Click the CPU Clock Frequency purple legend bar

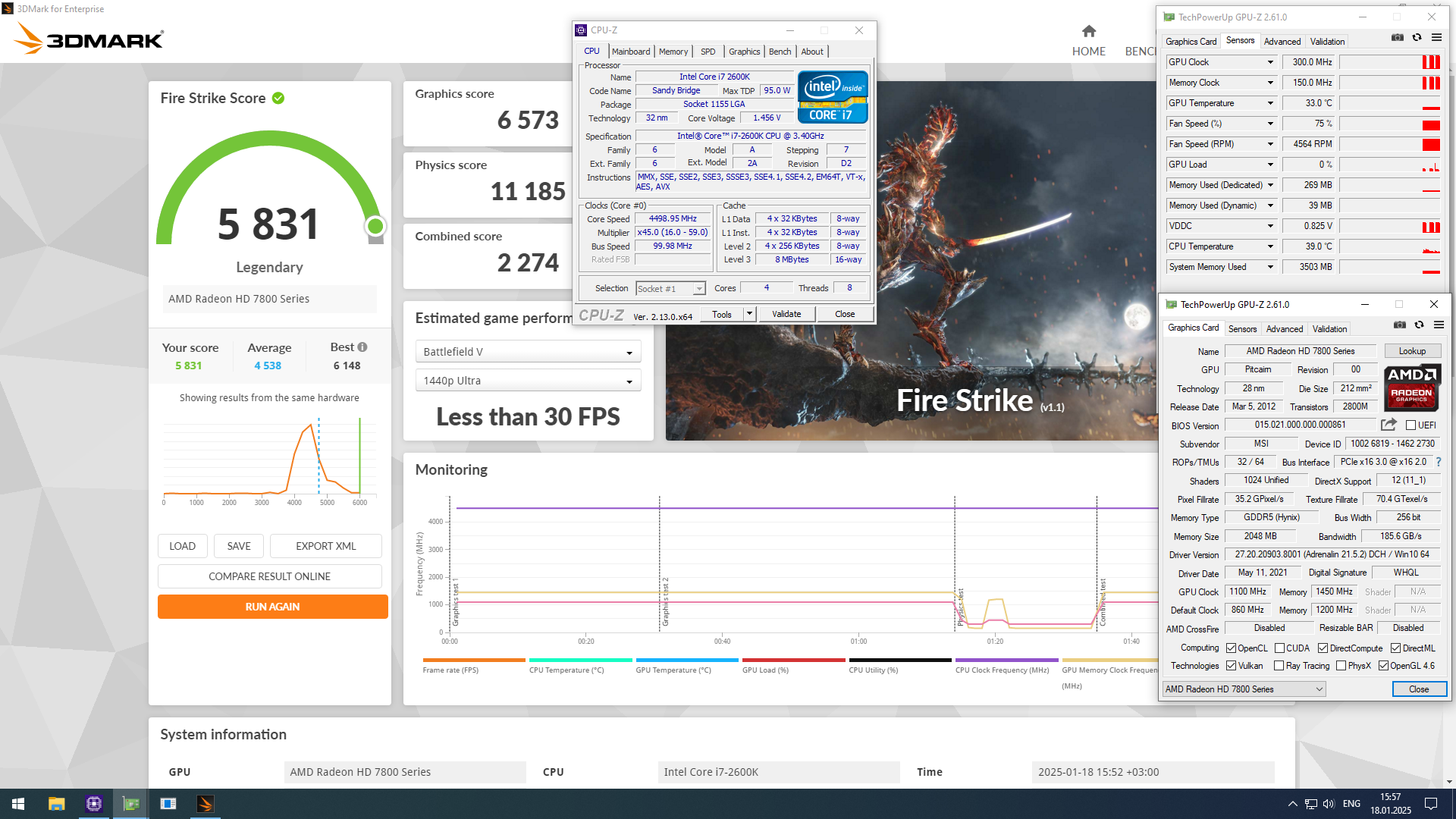[x=1007, y=661]
